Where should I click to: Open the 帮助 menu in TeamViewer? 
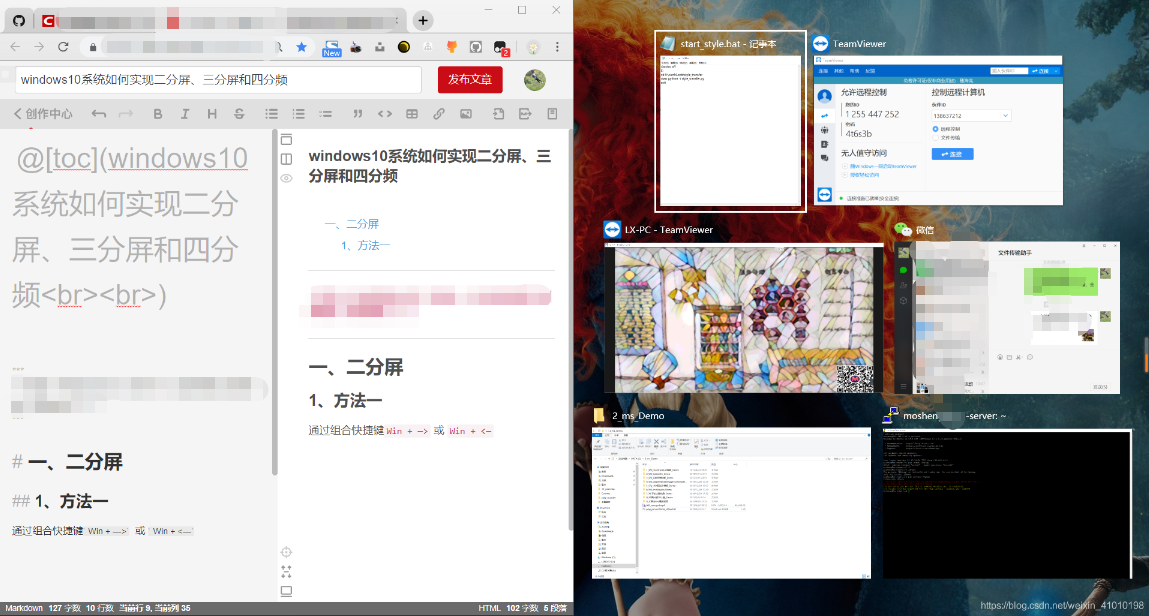click(854, 71)
